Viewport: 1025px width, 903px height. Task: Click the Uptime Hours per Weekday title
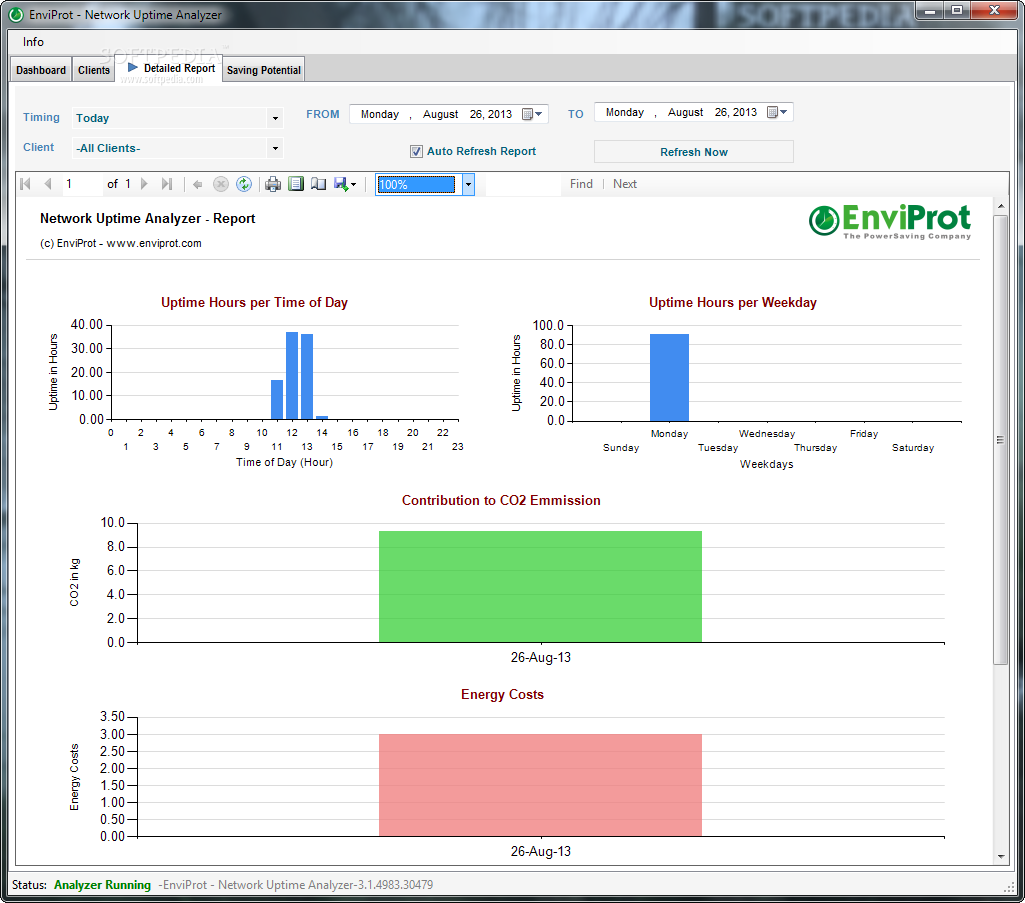tap(733, 303)
